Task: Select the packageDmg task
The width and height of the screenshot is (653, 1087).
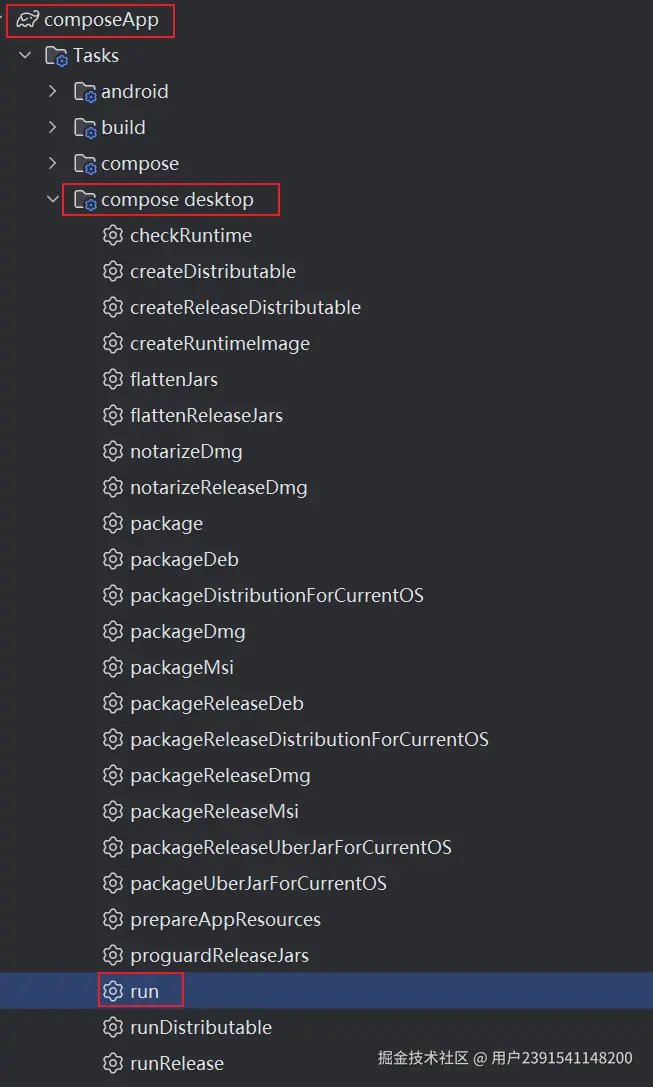Action: [x=187, y=632]
